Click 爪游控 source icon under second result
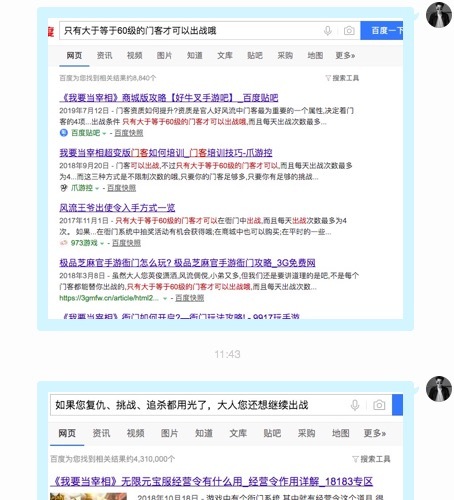 (x=63, y=188)
